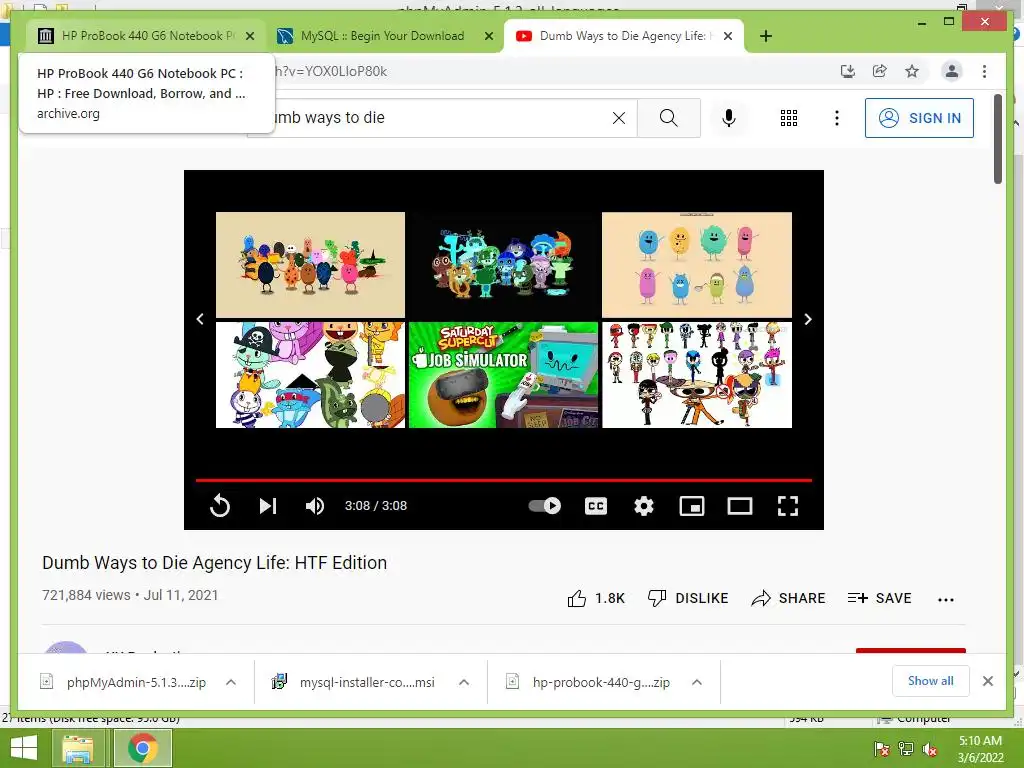
Task: Enter fullscreen mode in the player
Action: click(x=788, y=506)
